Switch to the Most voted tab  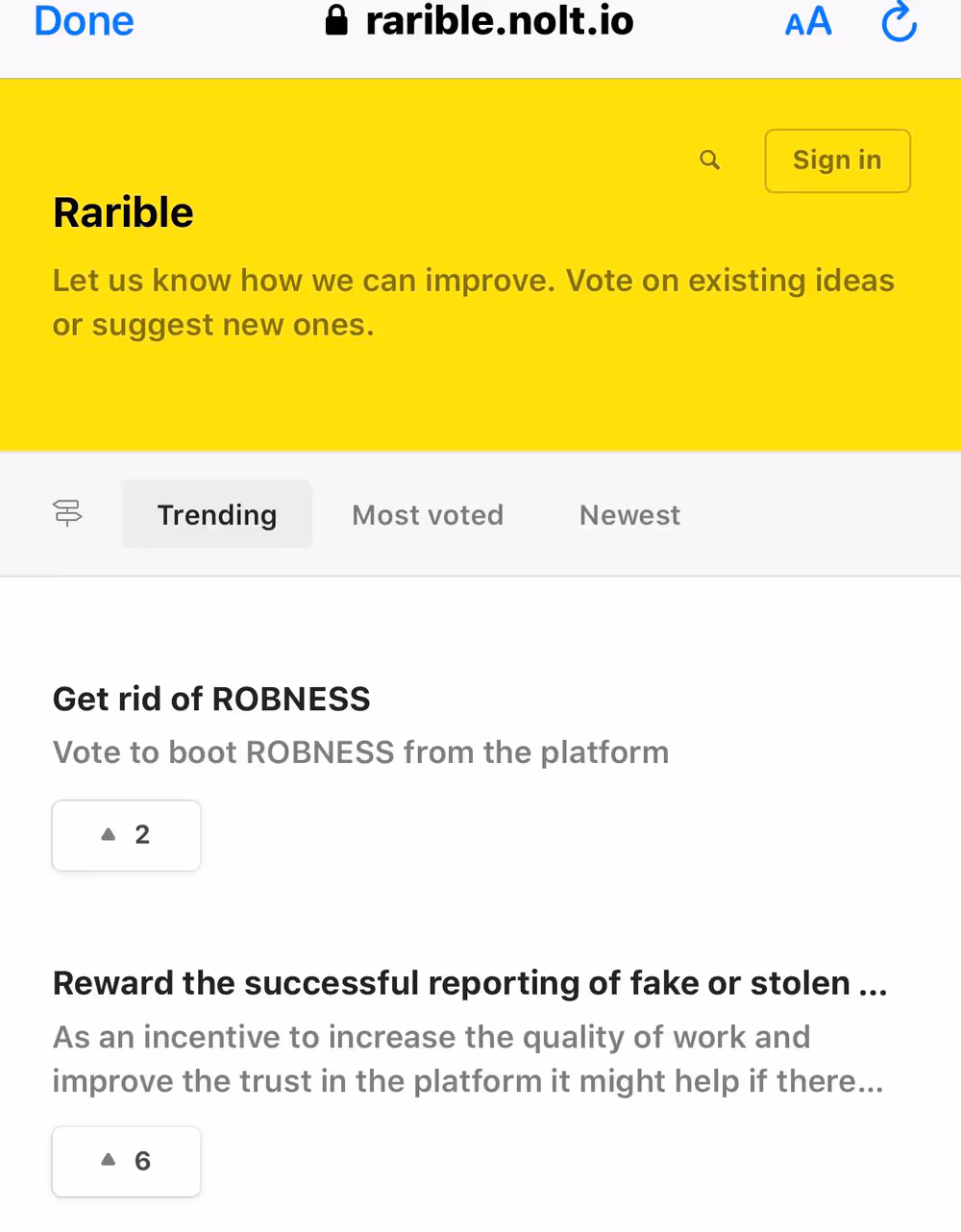[x=428, y=515]
